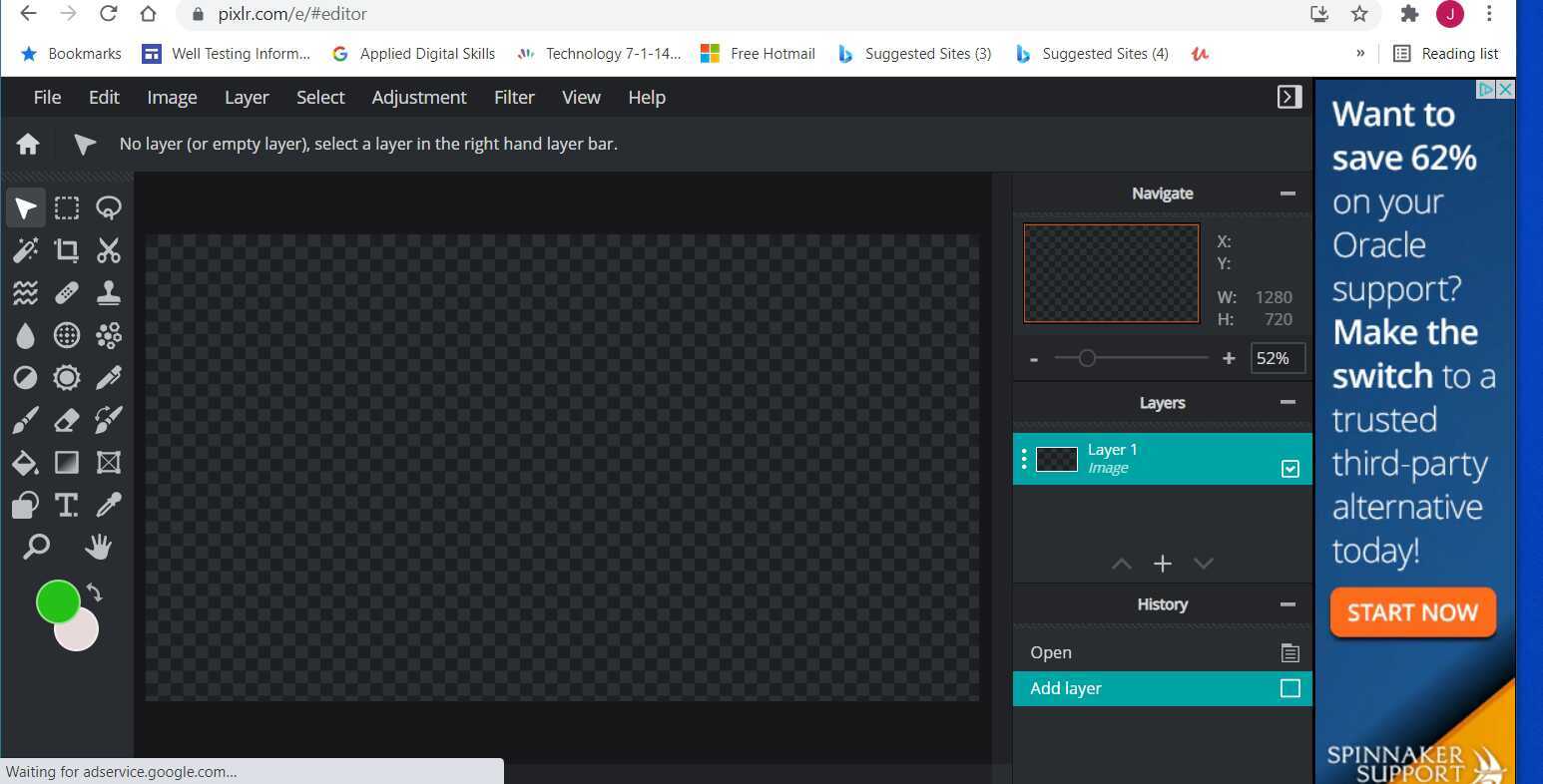Pick the Eyedropper color picker tool

(108, 505)
